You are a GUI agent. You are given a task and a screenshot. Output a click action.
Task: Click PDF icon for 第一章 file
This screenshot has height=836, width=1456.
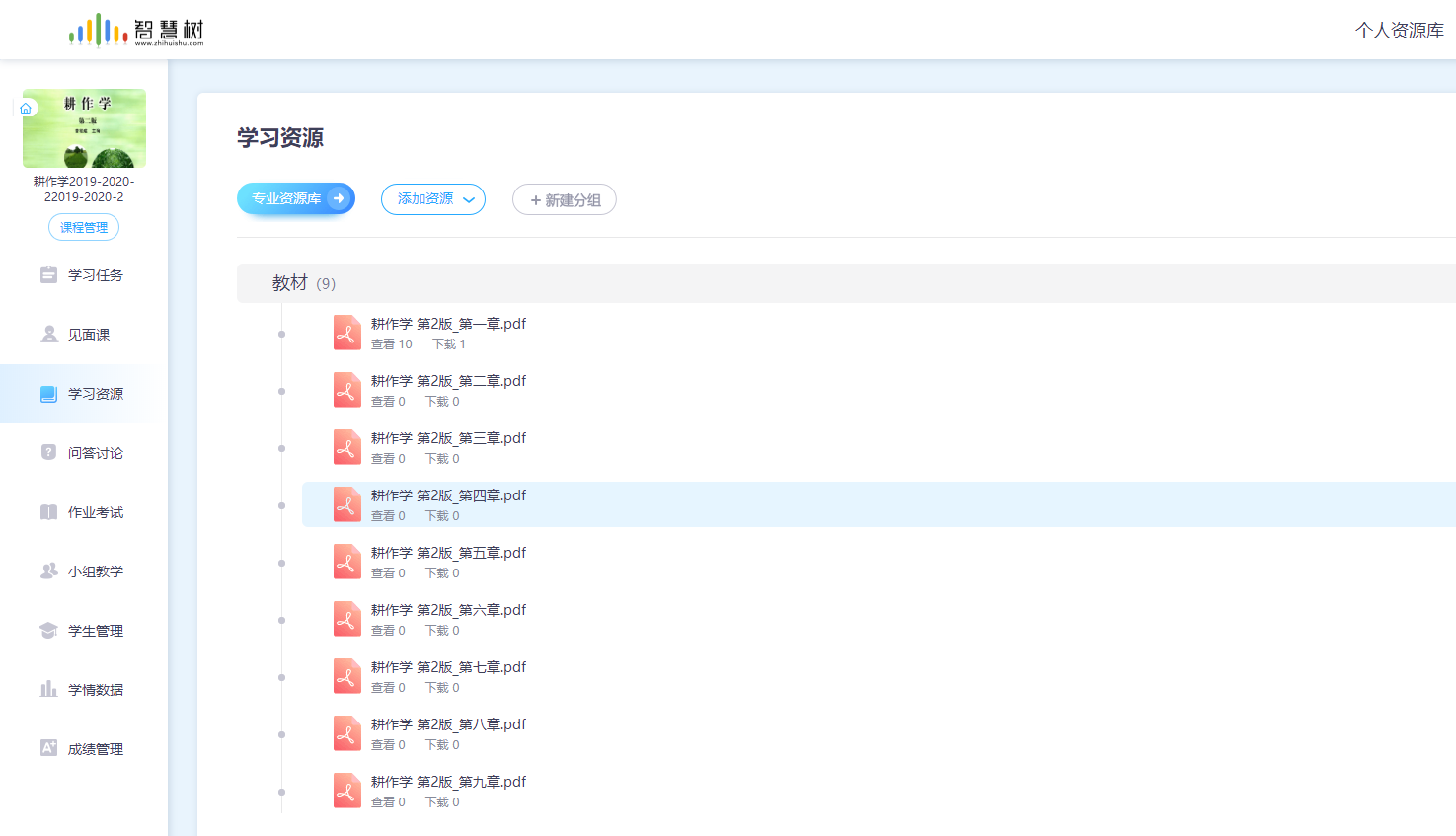346,334
